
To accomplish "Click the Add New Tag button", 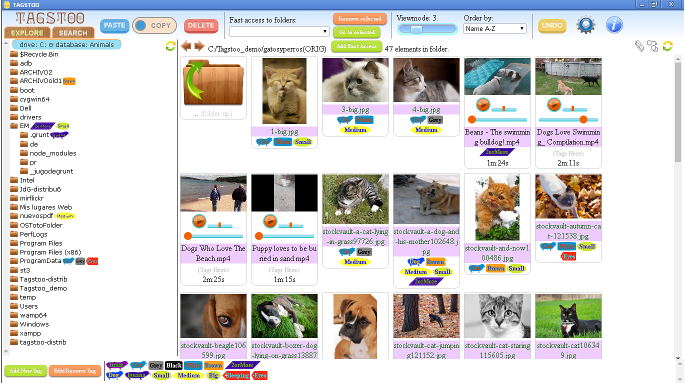I will pyautogui.click(x=25, y=371).
